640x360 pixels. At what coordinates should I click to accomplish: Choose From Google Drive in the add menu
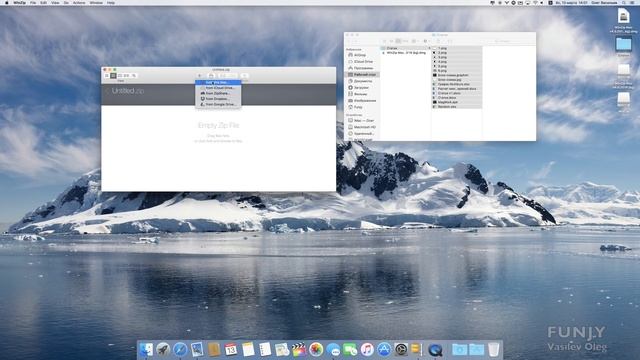[x=218, y=104]
